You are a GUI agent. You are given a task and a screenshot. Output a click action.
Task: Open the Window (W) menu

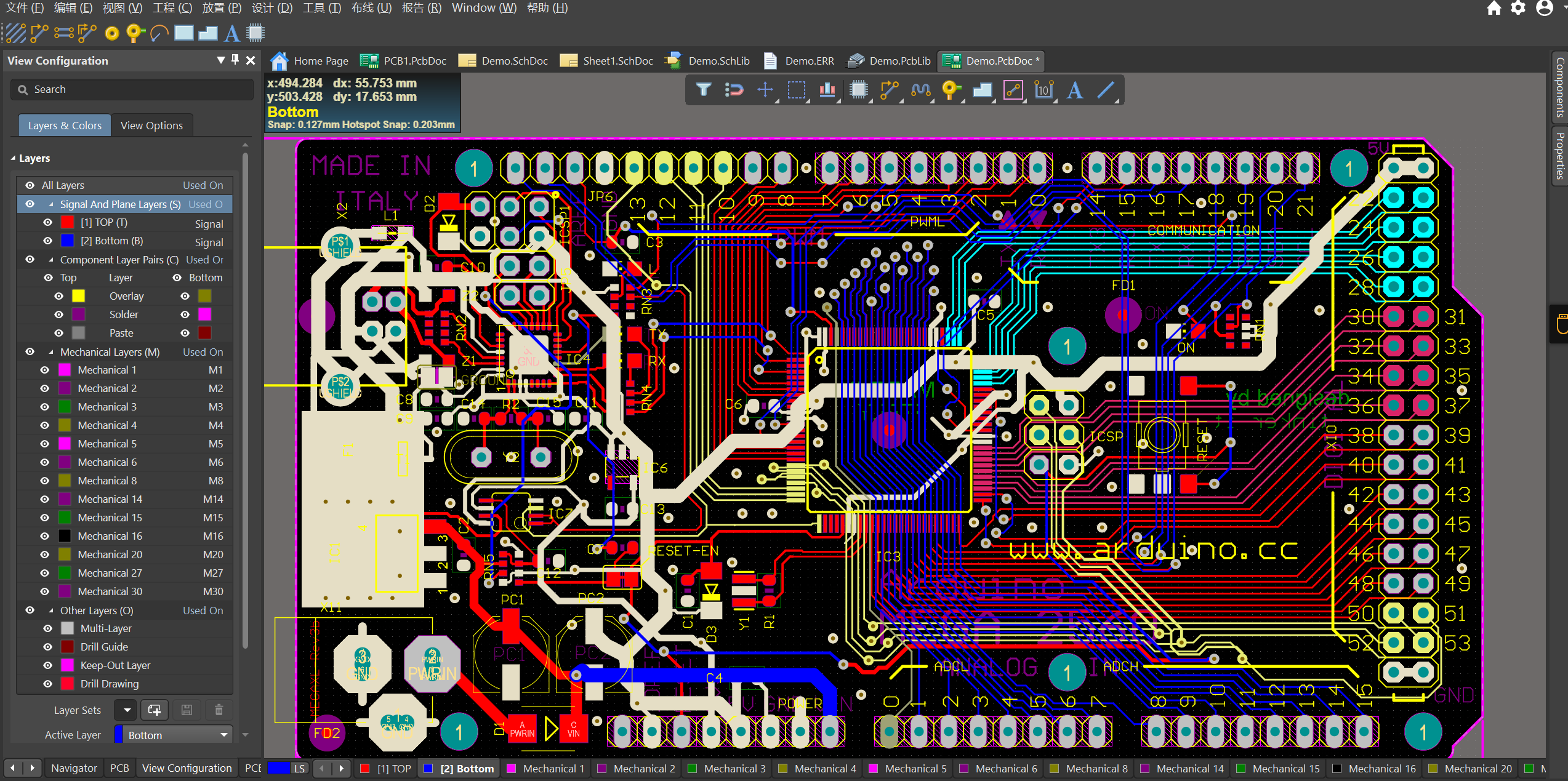pyautogui.click(x=484, y=8)
